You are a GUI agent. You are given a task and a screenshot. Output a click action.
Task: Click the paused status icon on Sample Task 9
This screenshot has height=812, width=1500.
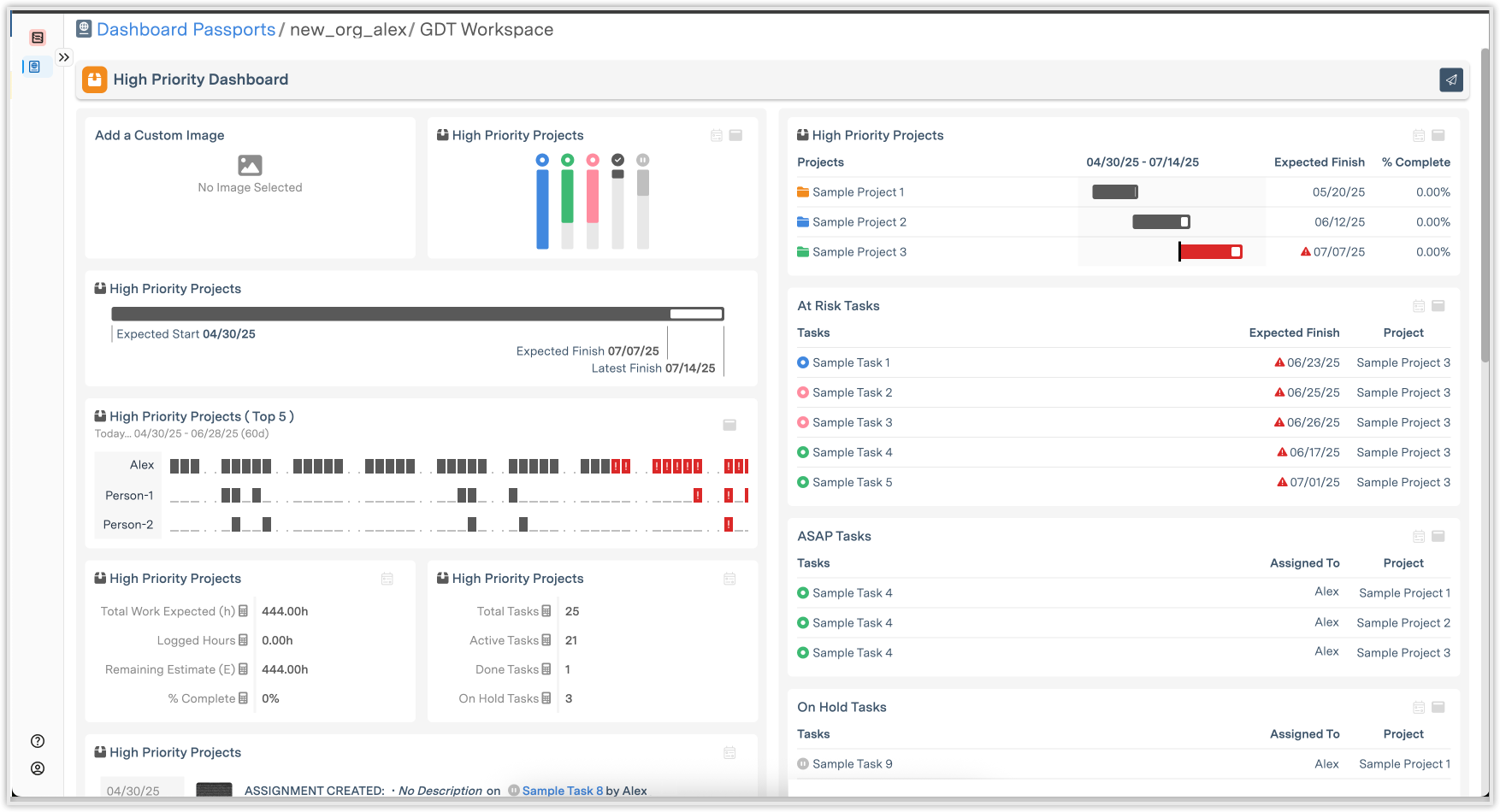pos(802,763)
